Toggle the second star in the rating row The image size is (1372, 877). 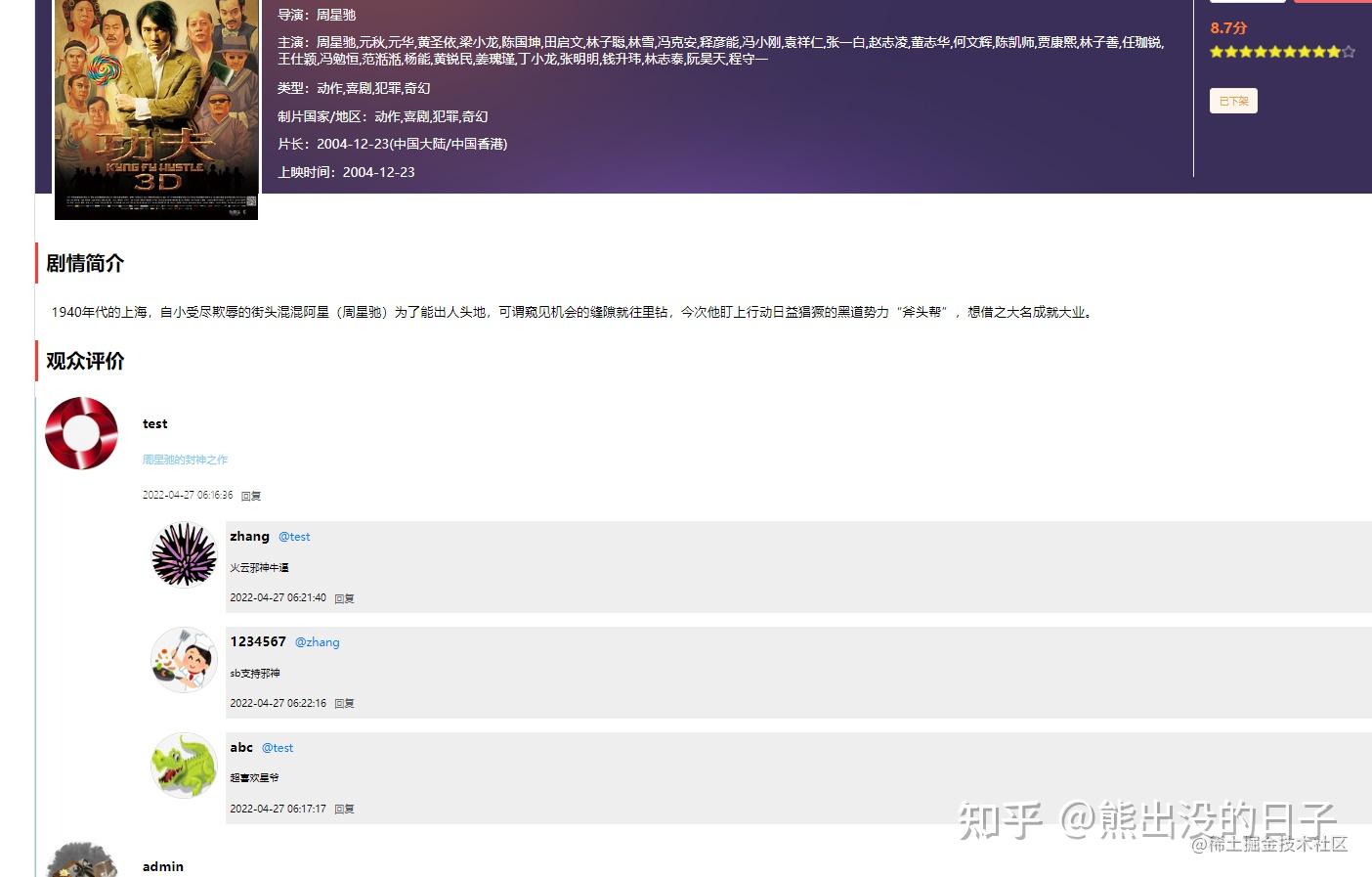pyautogui.click(x=1233, y=52)
